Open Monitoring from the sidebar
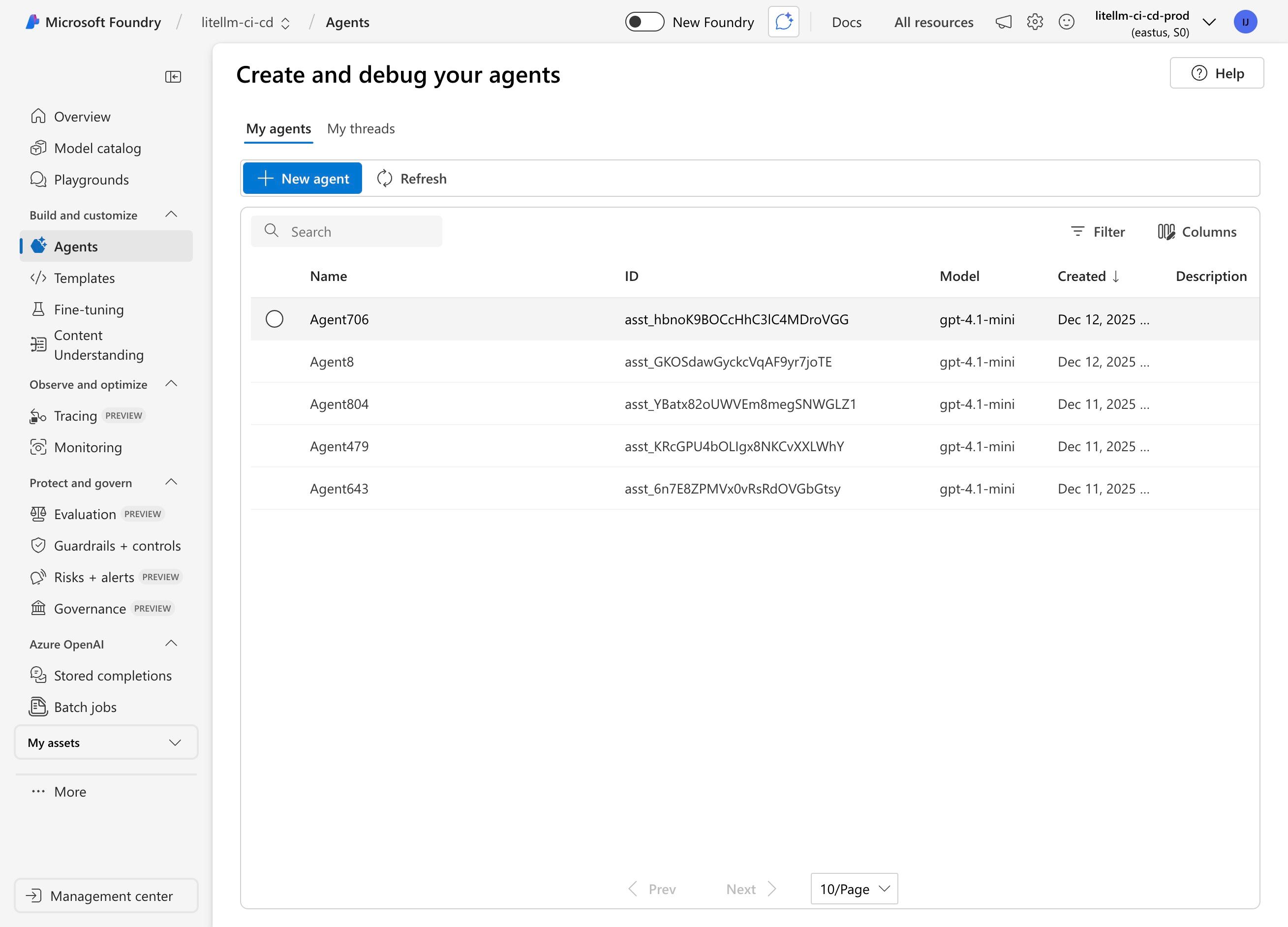The height and width of the screenshot is (927, 1288). pyautogui.click(x=88, y=447)
